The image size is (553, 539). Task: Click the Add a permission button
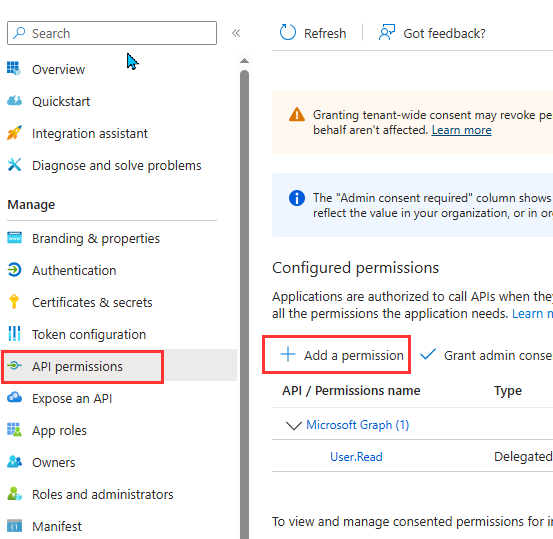tap(337, 355)
